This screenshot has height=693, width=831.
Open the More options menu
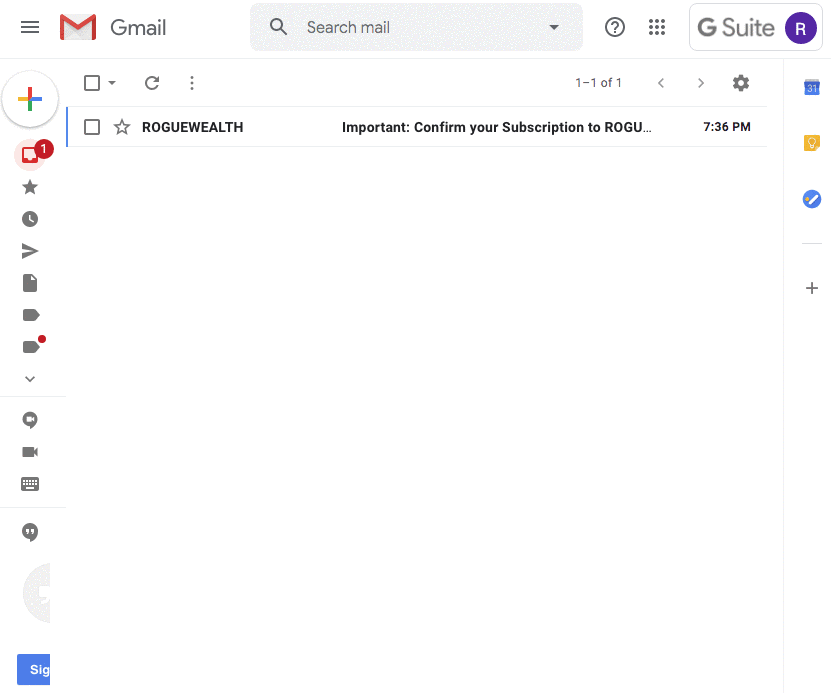pos(192,83)
